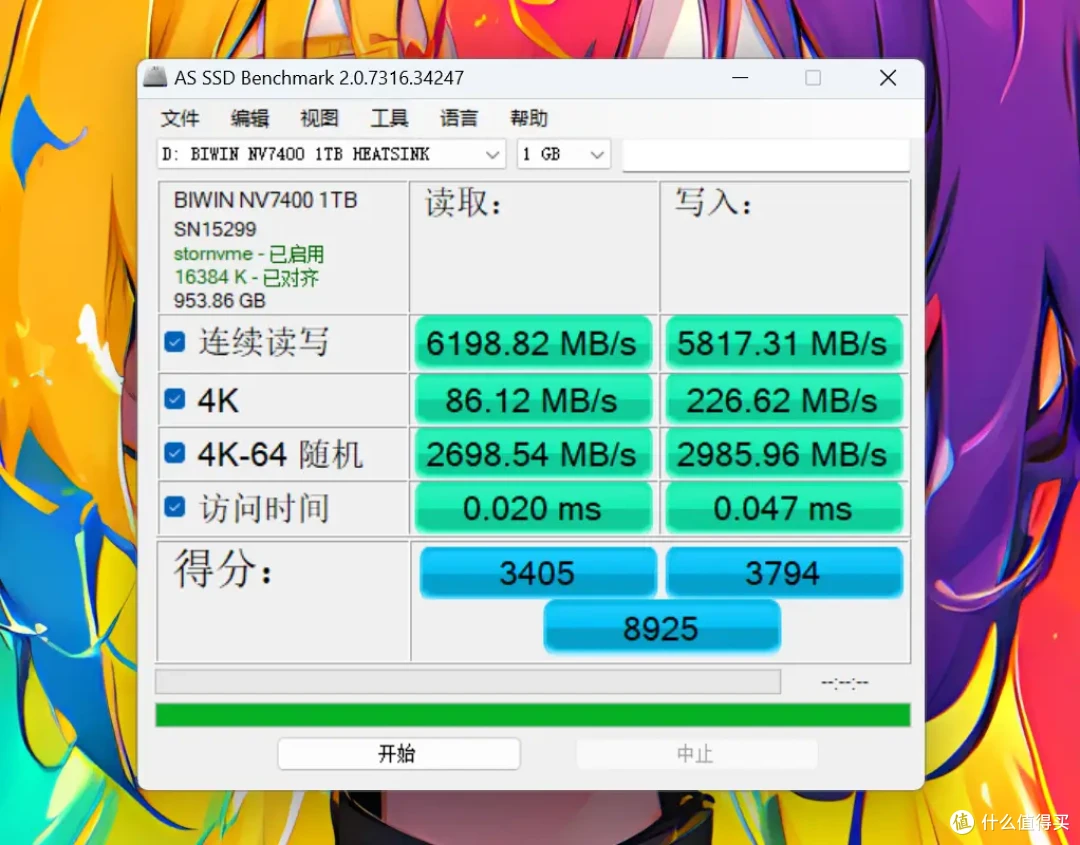Click the 4K write result 226.62 MB/s
Viewport: 1080px width, 845px height.
point(783,400)
